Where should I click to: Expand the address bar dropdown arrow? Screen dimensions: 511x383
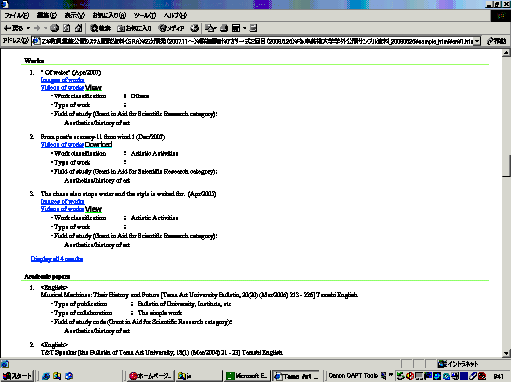coord(477,41)
